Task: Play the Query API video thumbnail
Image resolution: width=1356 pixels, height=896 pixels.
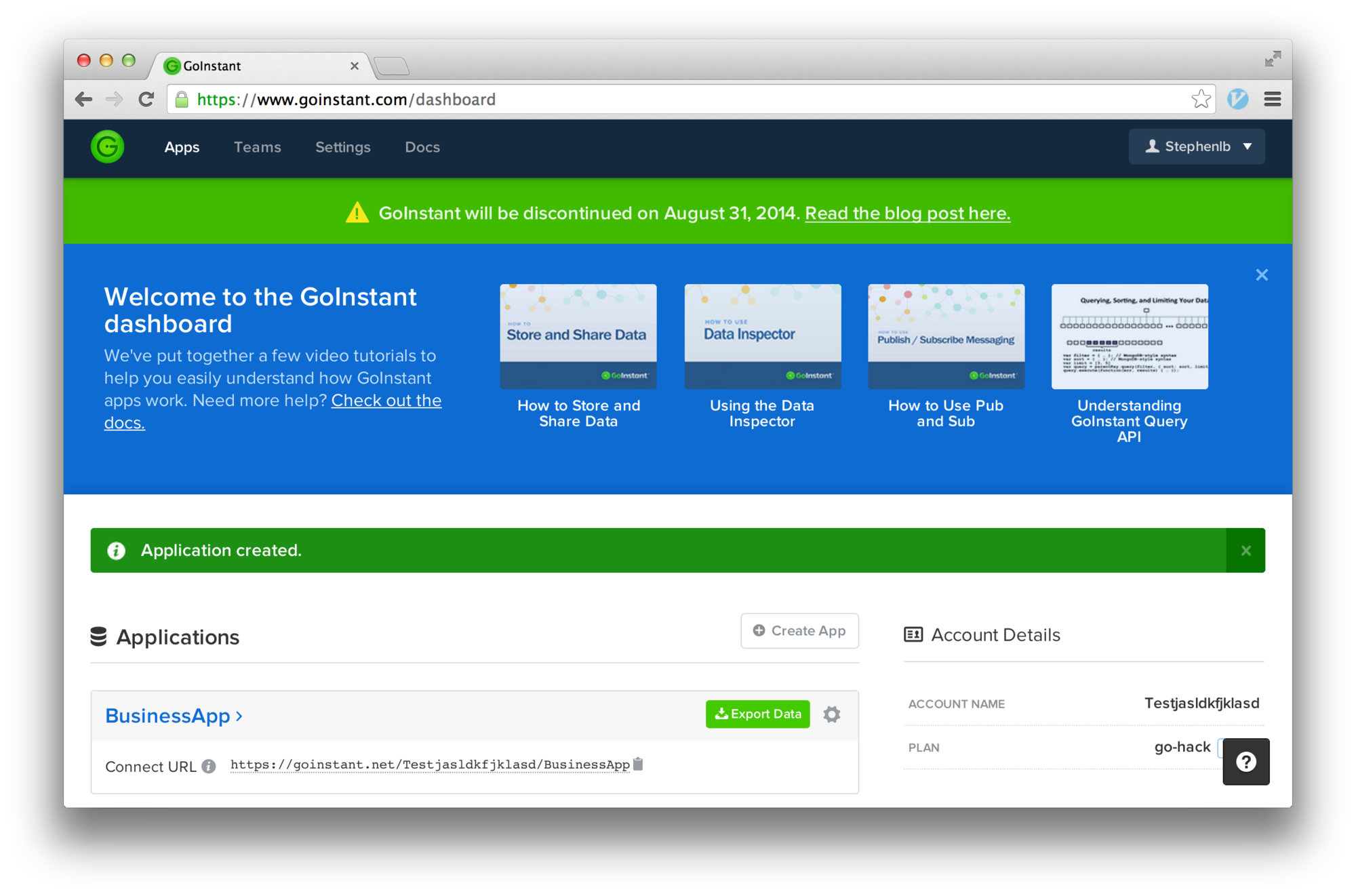Action: tap(1130, 336)
